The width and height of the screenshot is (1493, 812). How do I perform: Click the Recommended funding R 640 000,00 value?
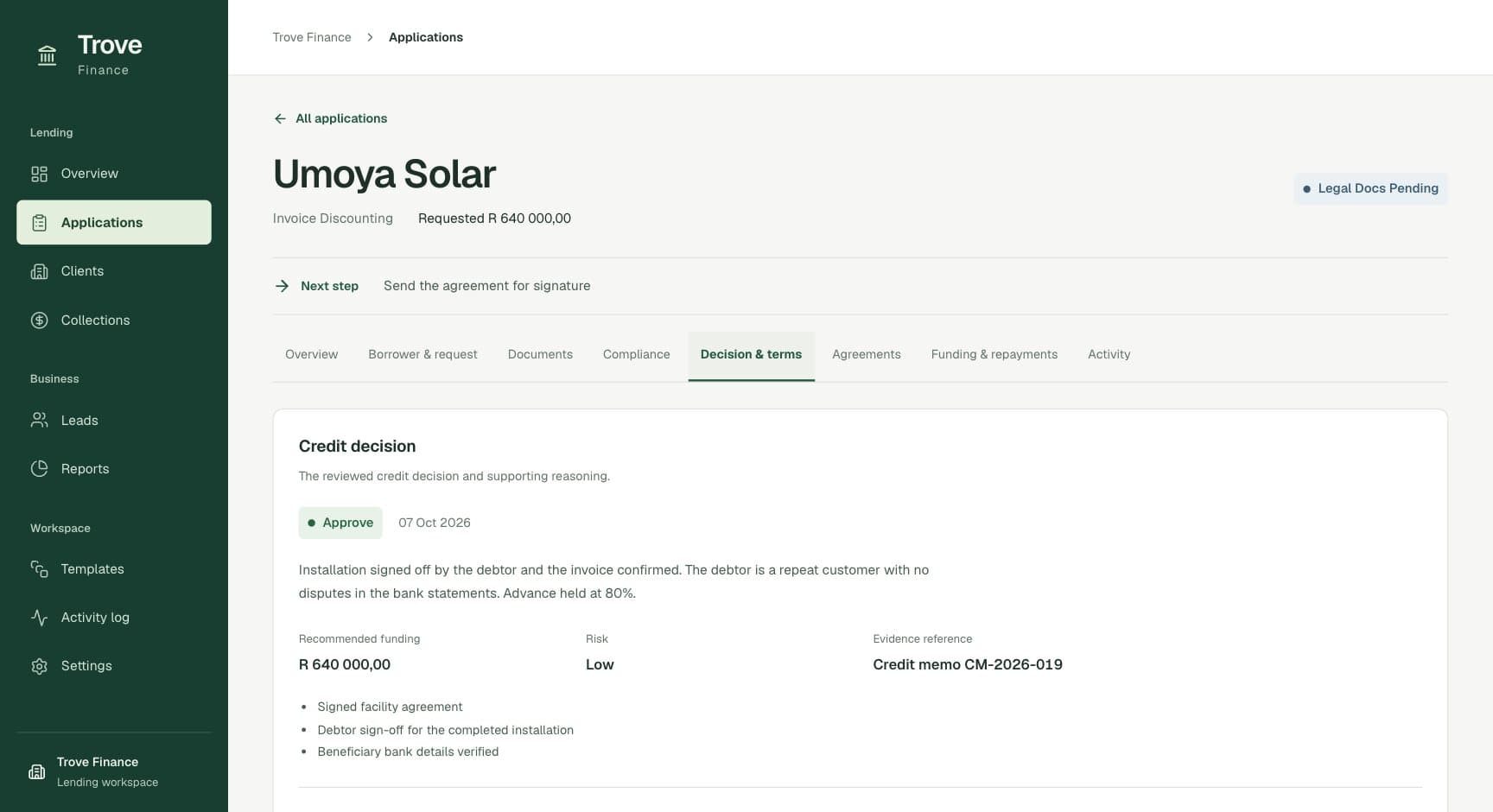click(345, 664)
